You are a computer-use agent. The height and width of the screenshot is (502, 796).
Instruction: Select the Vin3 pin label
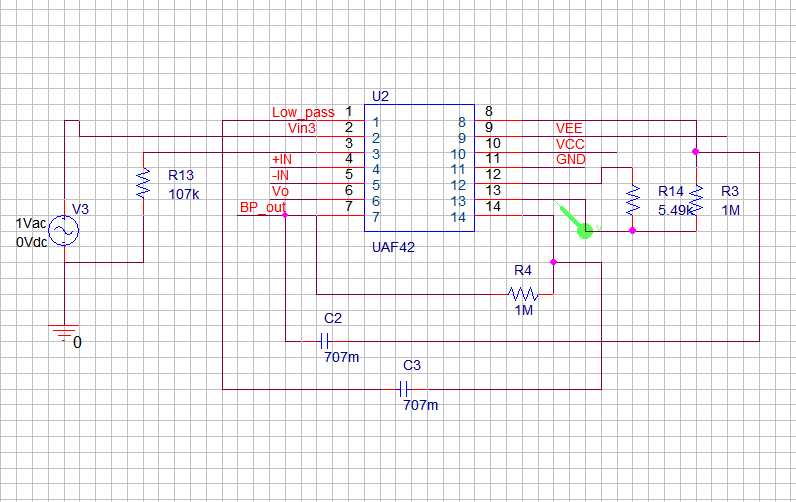(302, 128)
